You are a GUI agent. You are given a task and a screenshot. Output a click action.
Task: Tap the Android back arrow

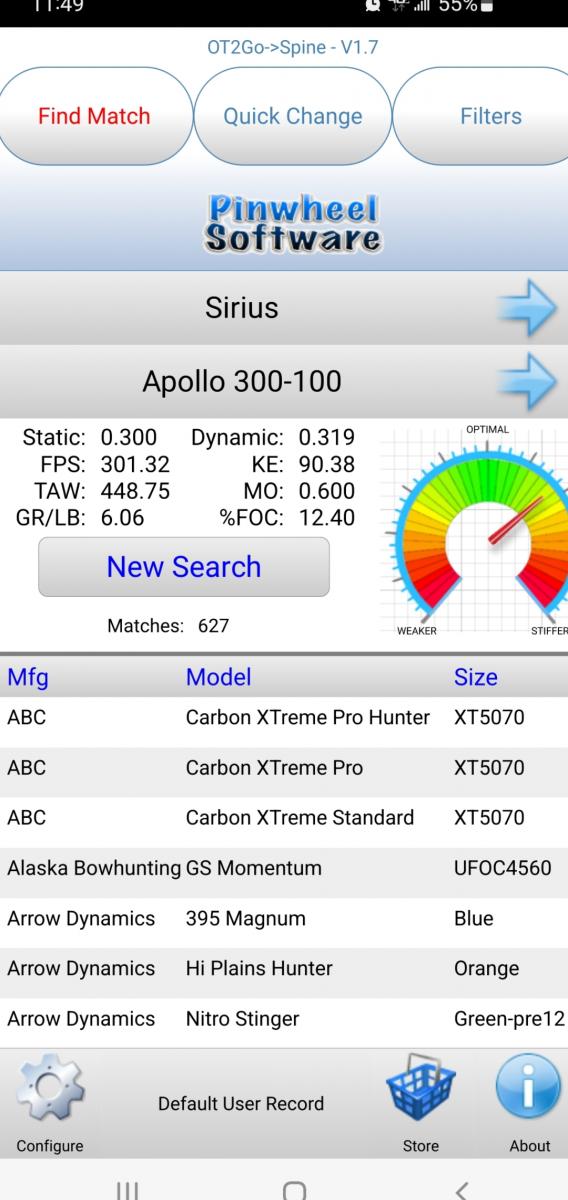pos(461,1190)
